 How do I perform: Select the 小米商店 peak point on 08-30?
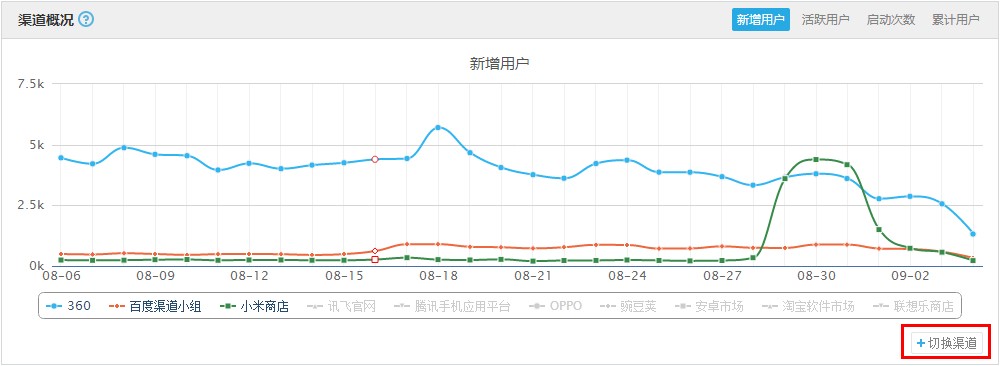(816, 159)
